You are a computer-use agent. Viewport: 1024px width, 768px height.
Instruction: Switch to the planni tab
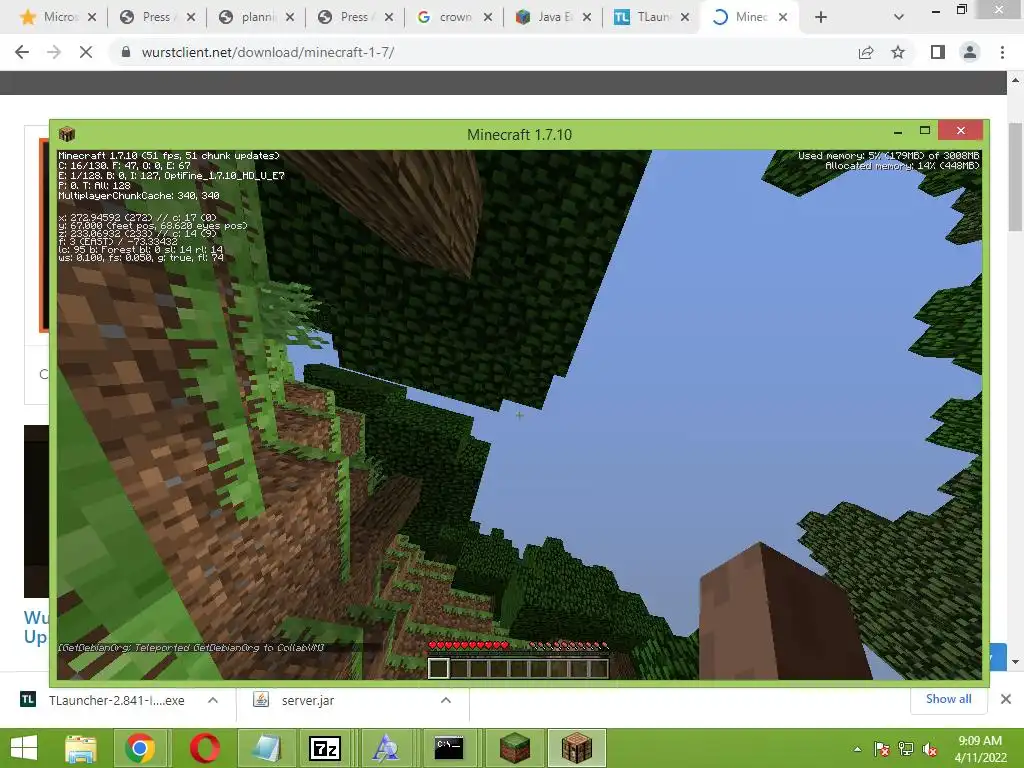pos(256,17)
